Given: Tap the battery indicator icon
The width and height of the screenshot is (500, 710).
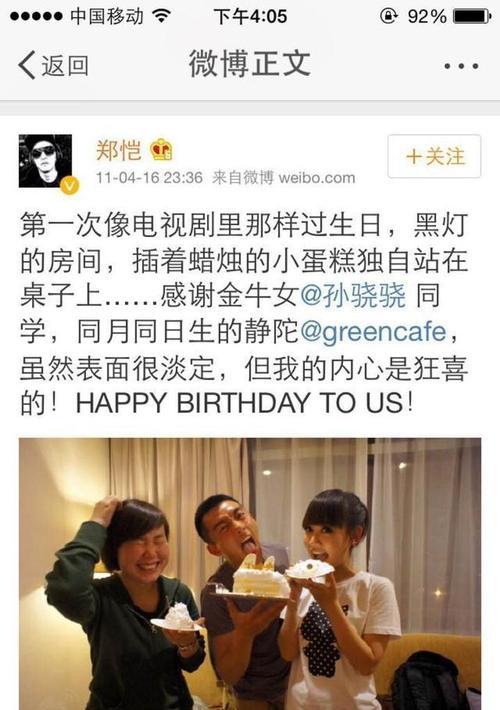Looking at the screenshot, I should [472, 16].
